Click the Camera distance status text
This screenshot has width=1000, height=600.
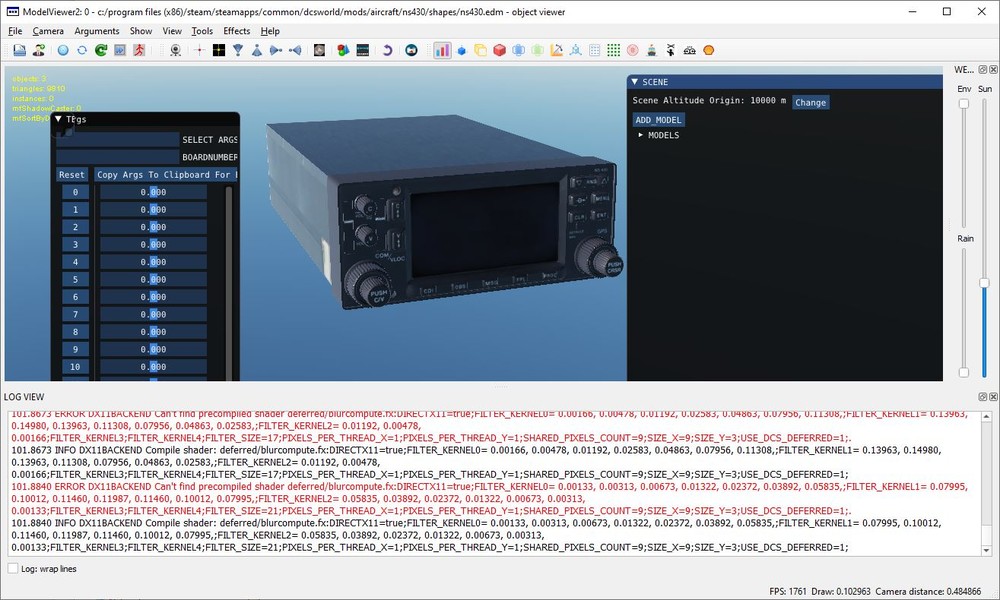928,591
